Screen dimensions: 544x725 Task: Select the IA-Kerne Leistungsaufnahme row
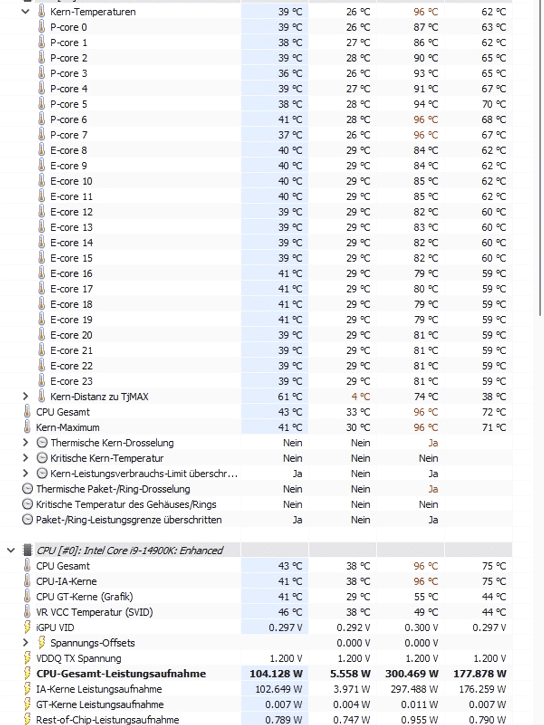coord(256,689)
